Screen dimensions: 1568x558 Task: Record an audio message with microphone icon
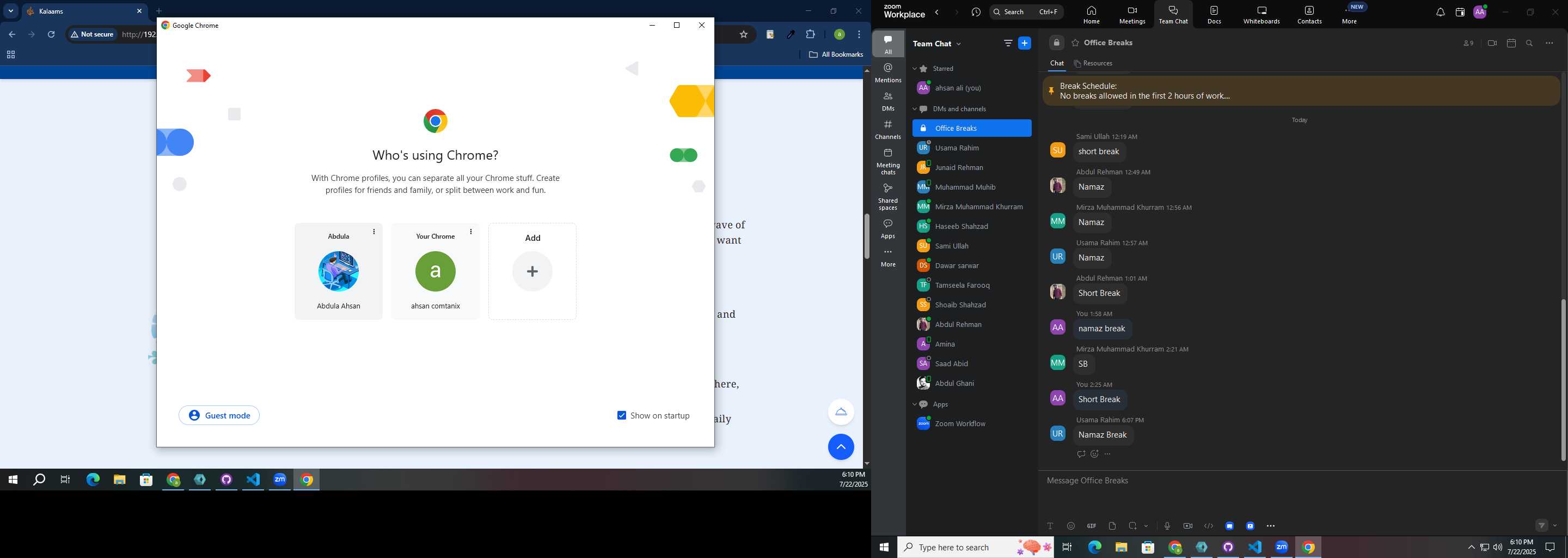[x=1167, y=526]
